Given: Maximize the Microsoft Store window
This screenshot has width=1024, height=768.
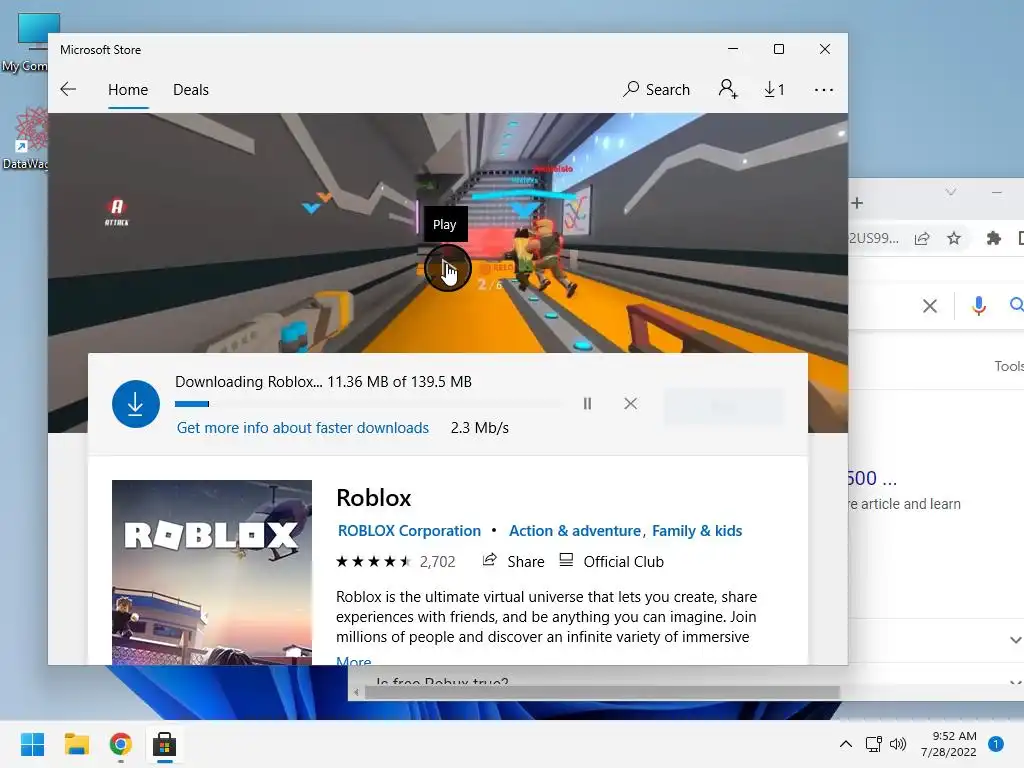Looking at the screenshot, I should point(778,49).
